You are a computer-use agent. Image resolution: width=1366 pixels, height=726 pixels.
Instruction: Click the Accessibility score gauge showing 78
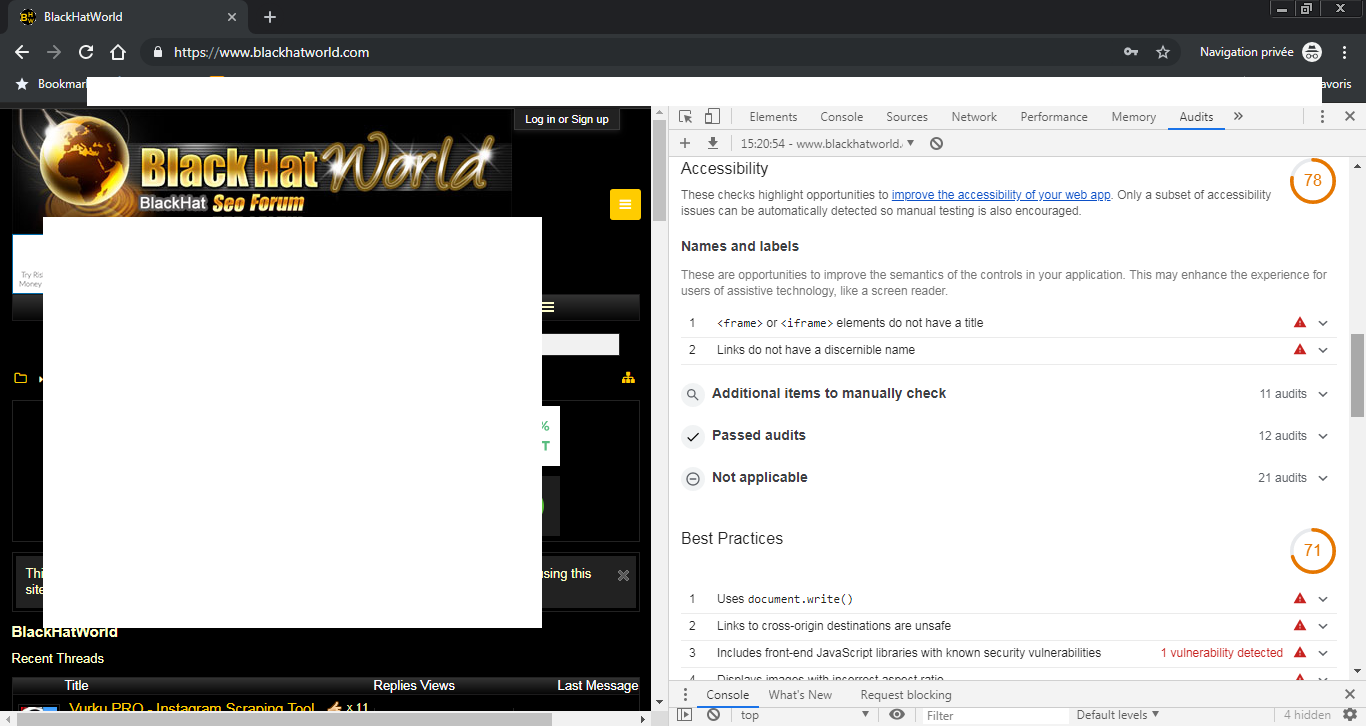click(x=1313, y=181)
